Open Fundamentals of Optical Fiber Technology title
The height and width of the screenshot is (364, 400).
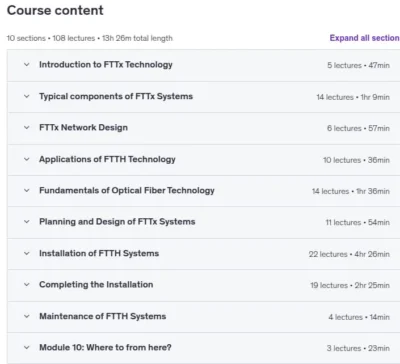127,191
